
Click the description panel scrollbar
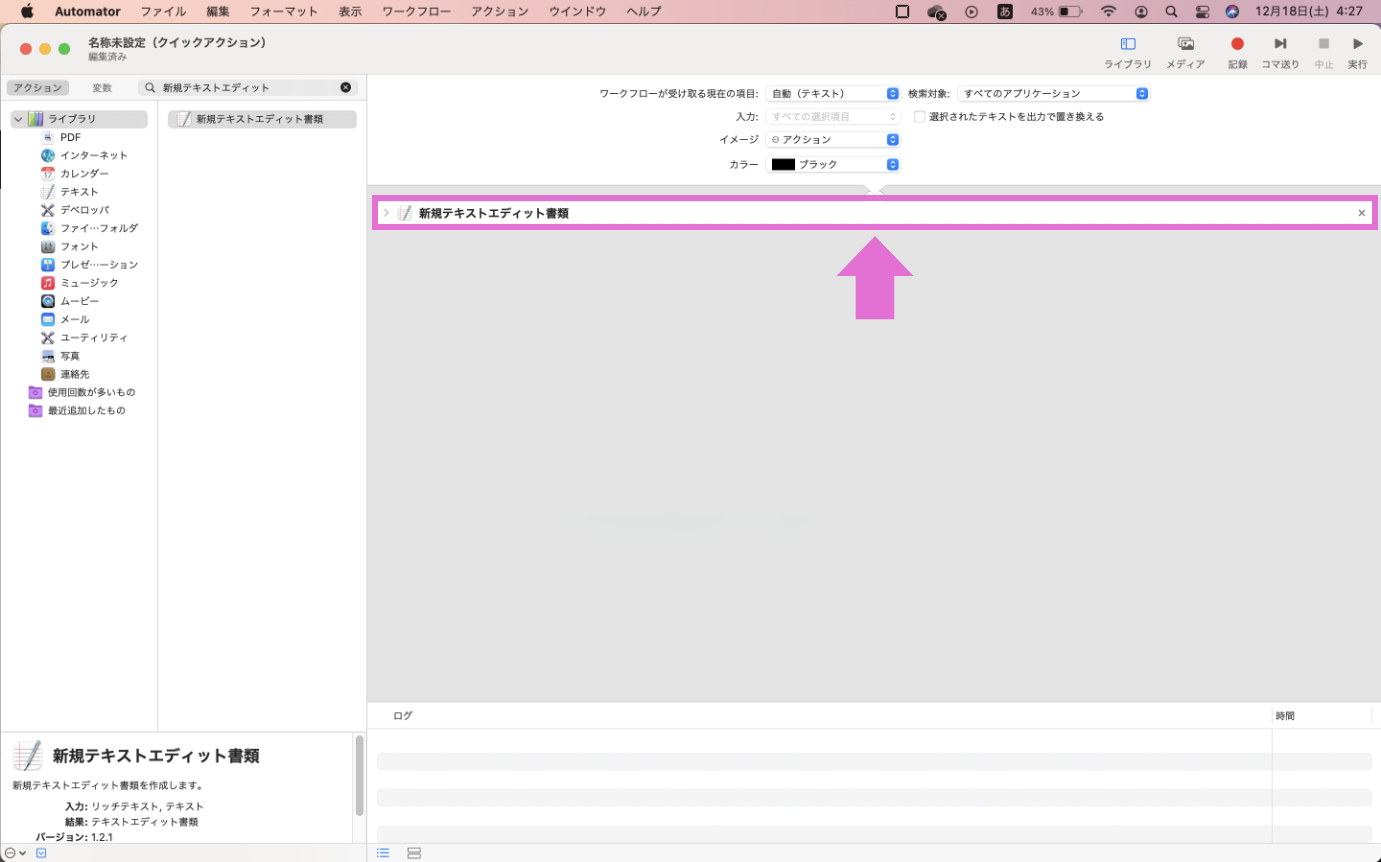(x=359, y=775)
